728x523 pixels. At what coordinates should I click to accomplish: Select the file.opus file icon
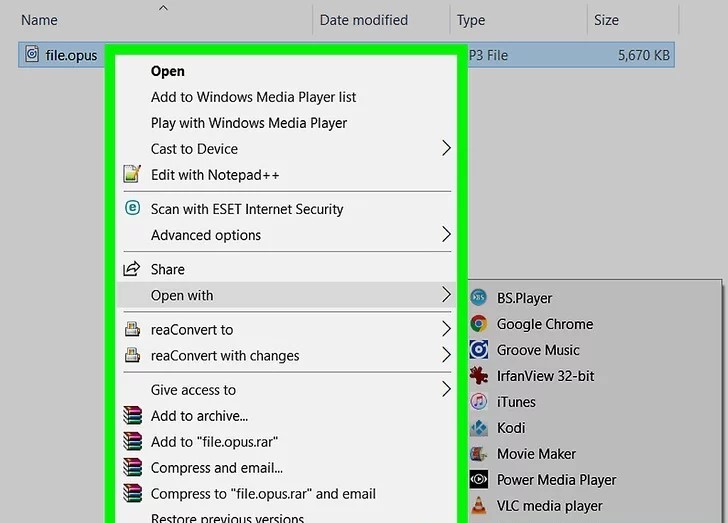(x=32, y=54)
